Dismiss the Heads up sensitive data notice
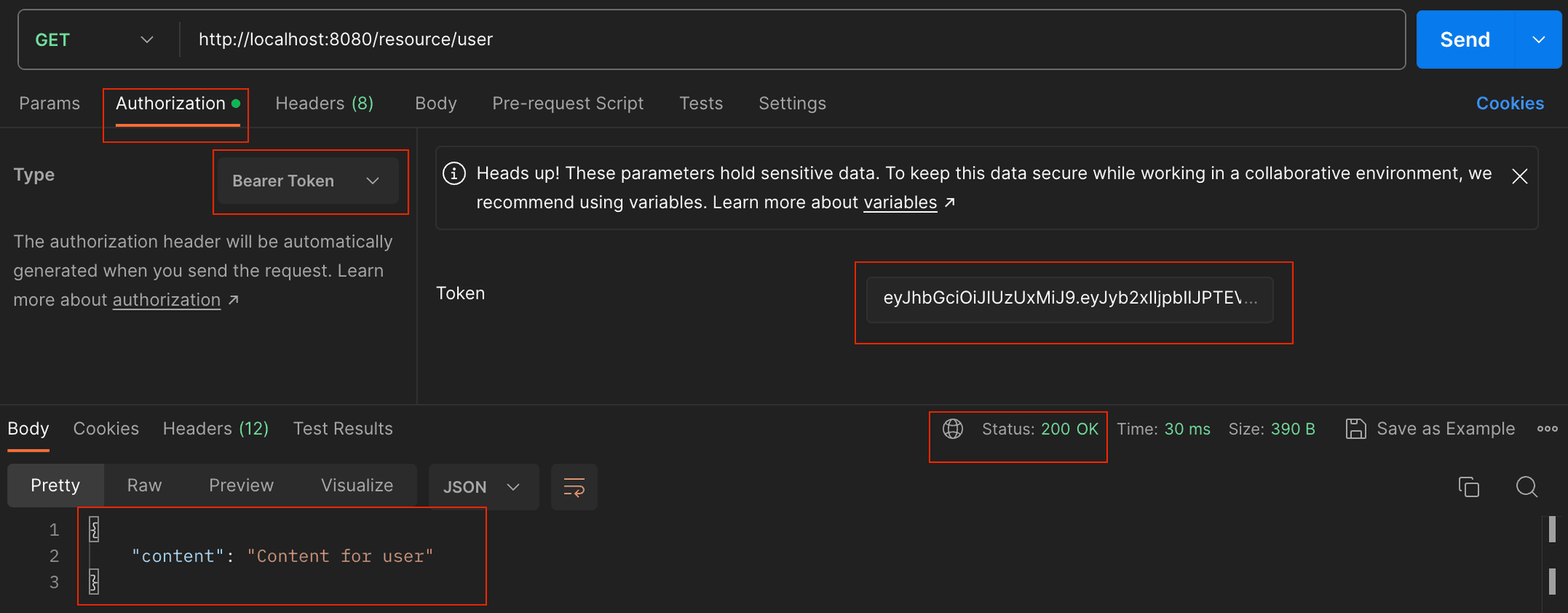This screenshot has height=613, width=1568. pos(1519,177)
